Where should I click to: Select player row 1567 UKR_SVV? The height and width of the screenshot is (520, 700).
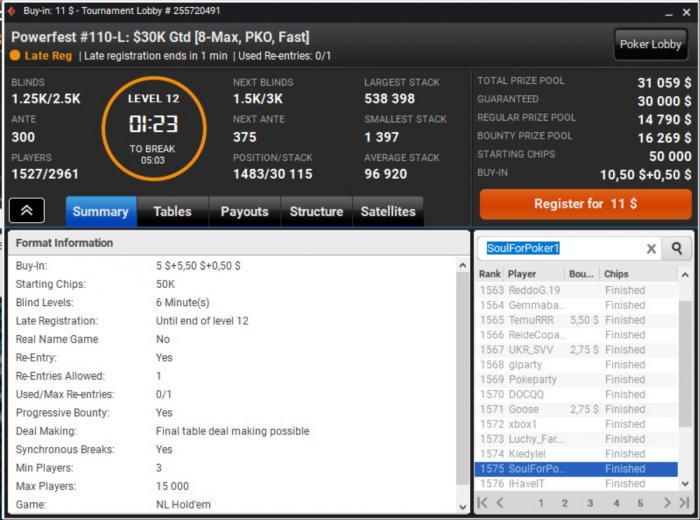(577, 350)
